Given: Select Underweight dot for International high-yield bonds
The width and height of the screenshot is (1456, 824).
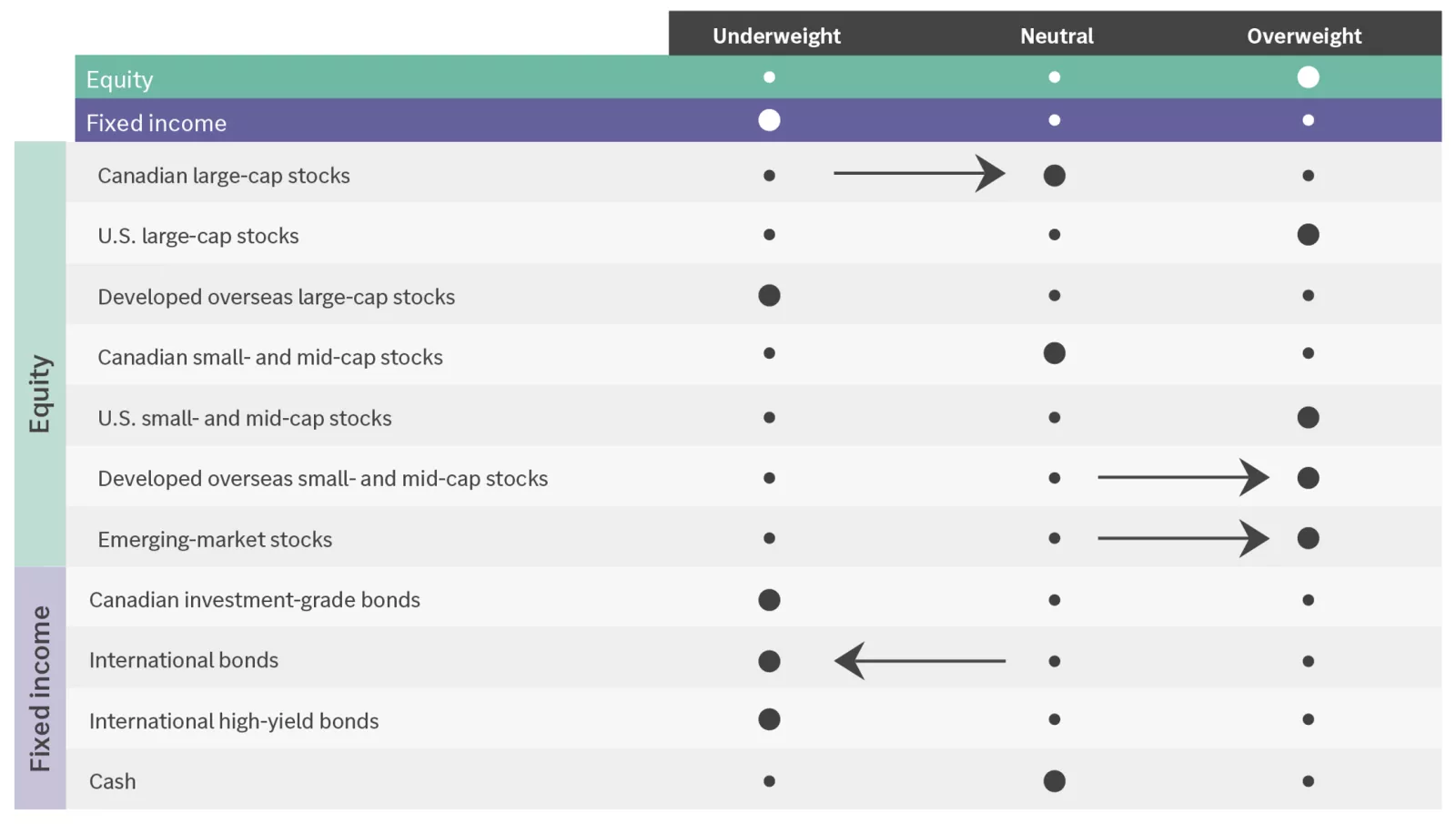Looking at the screenshot, I should [769, 719].
